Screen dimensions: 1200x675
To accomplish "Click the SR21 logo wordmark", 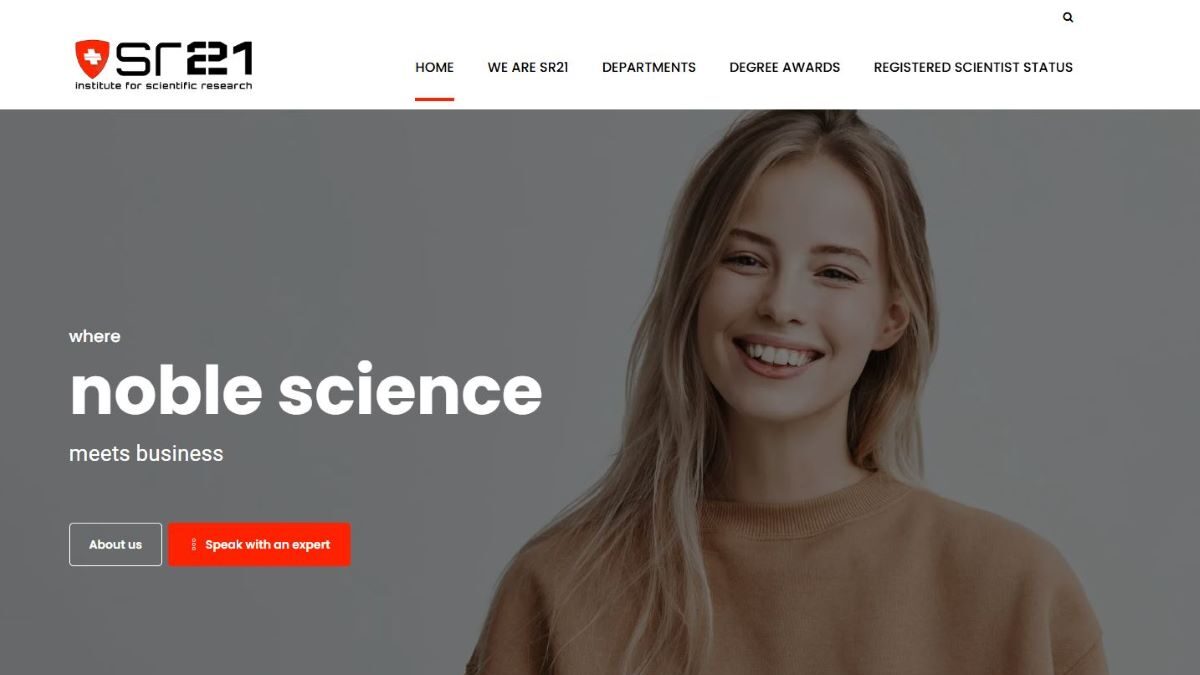I will [183, 59].
